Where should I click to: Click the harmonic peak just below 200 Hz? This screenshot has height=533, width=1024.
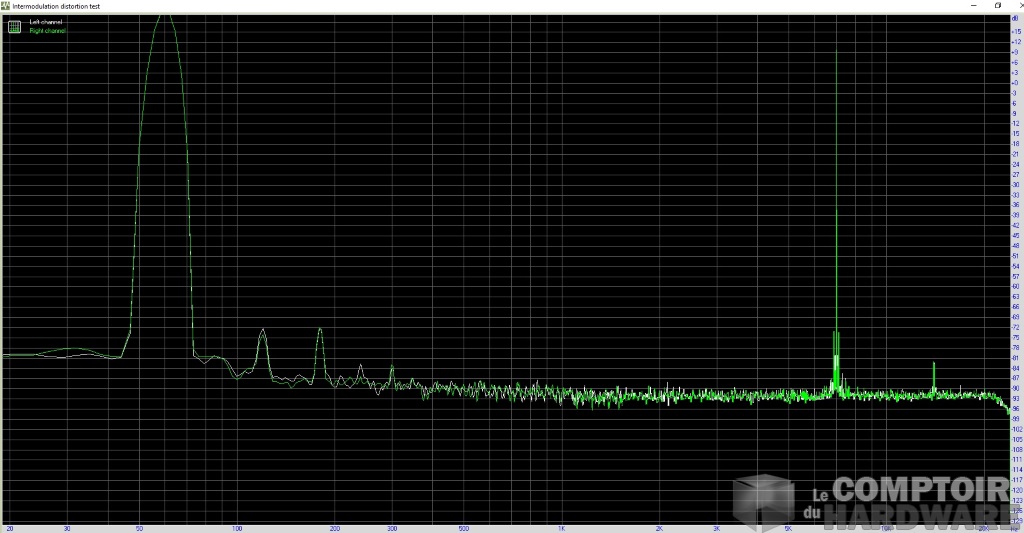click(x=320, y=330)
